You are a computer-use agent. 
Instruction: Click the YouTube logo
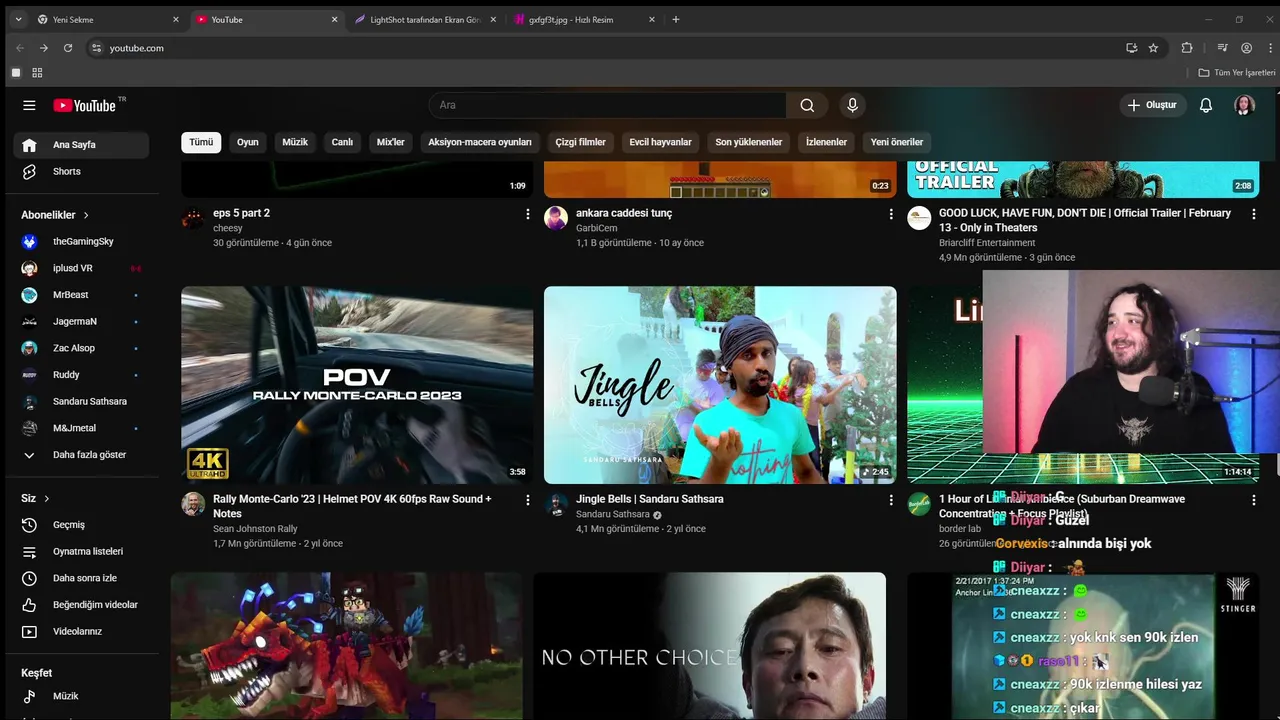pos(85,105)
